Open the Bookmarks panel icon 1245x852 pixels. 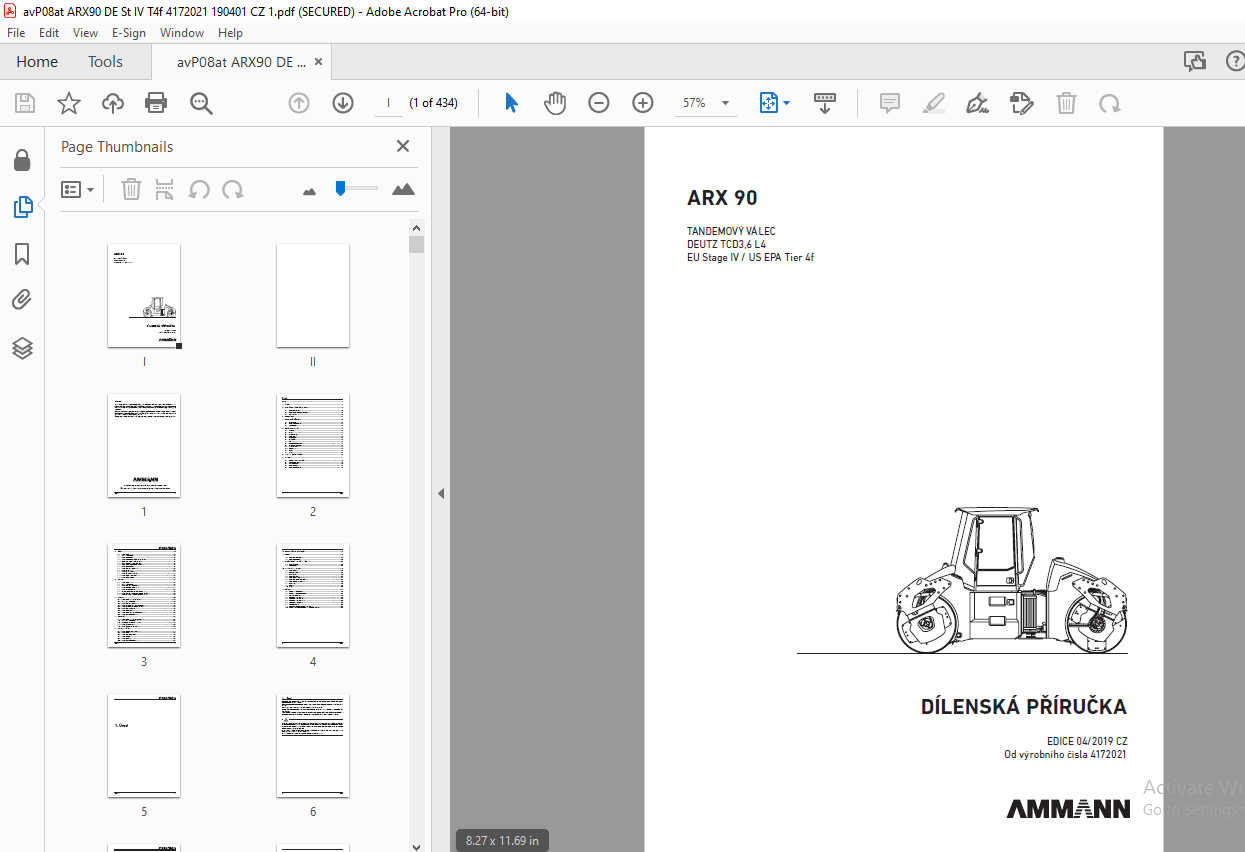coord(22,254)
